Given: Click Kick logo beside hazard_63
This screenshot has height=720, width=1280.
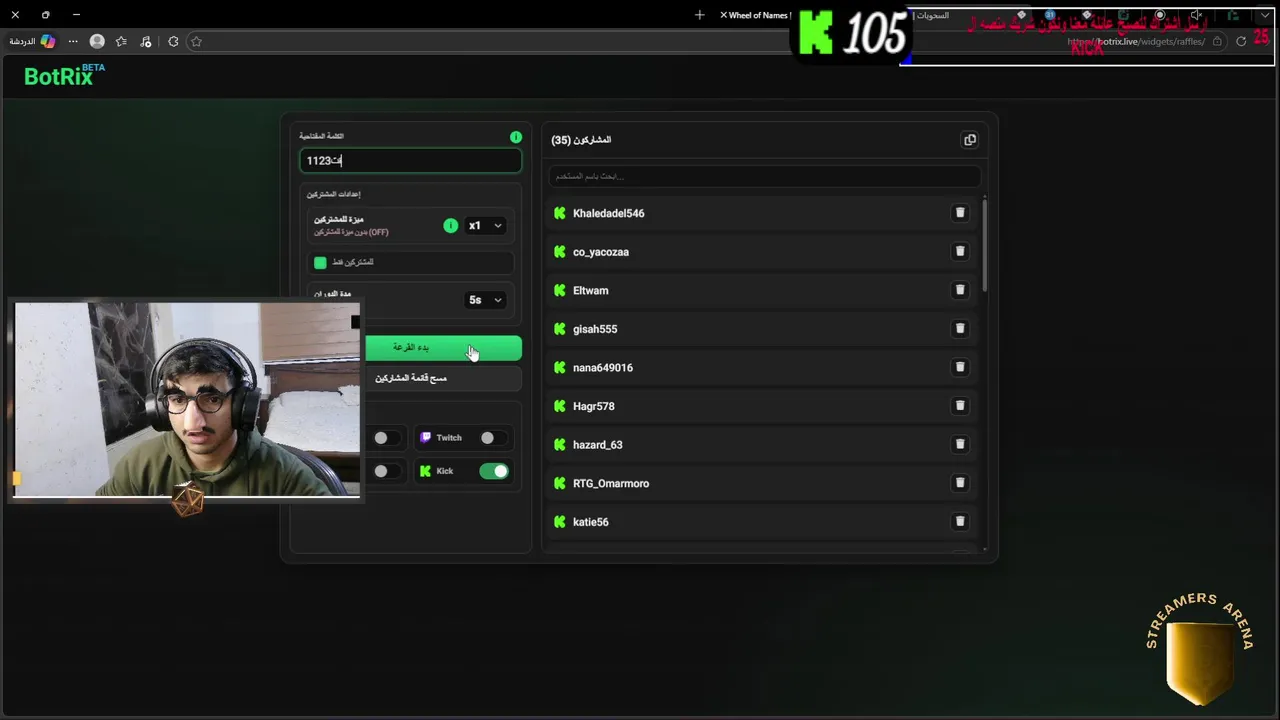Looking at the screenshot, I should pyautogui.click(x=560, y=445).
